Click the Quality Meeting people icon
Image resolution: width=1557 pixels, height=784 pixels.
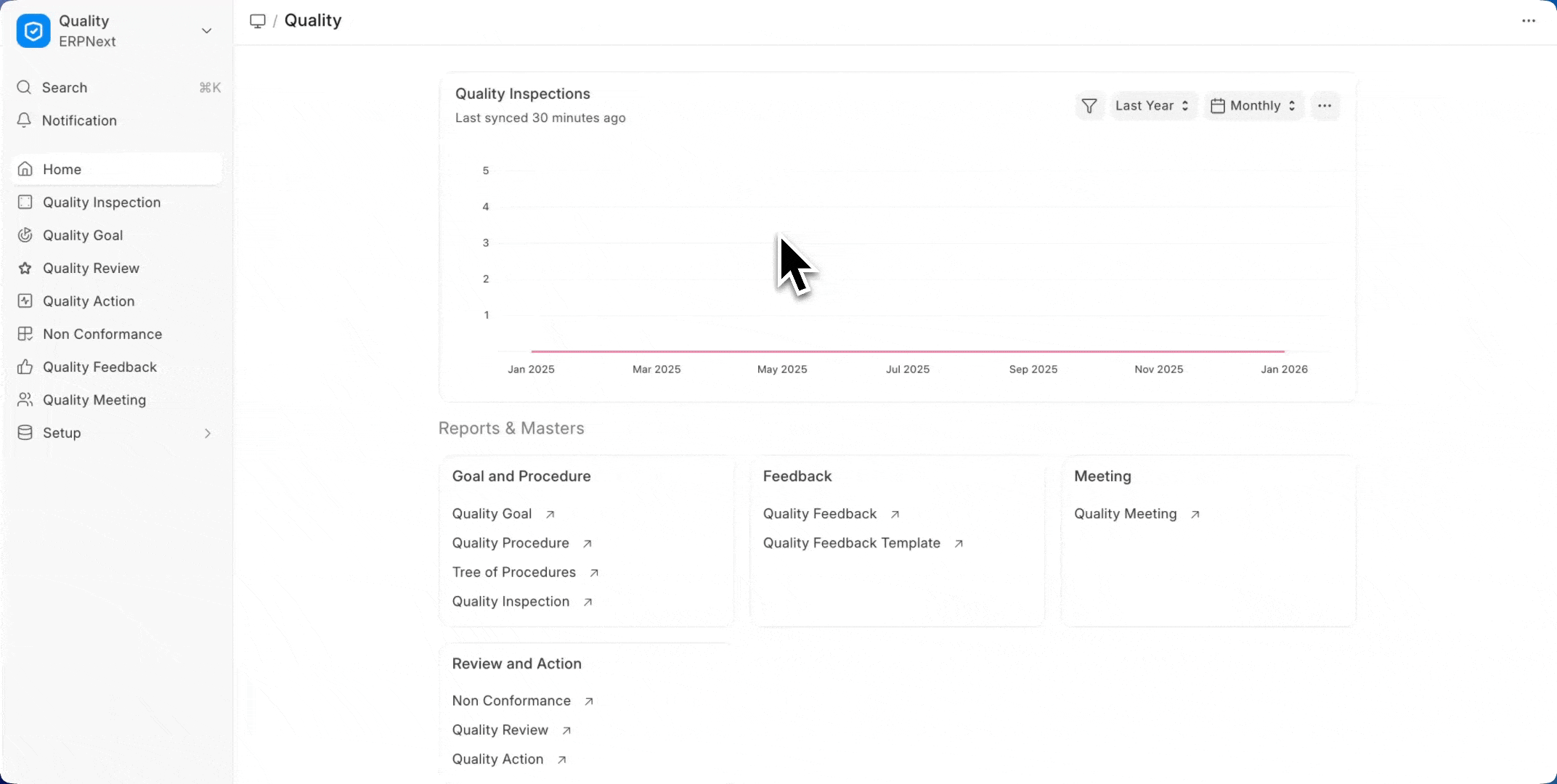tap(25, 400)
